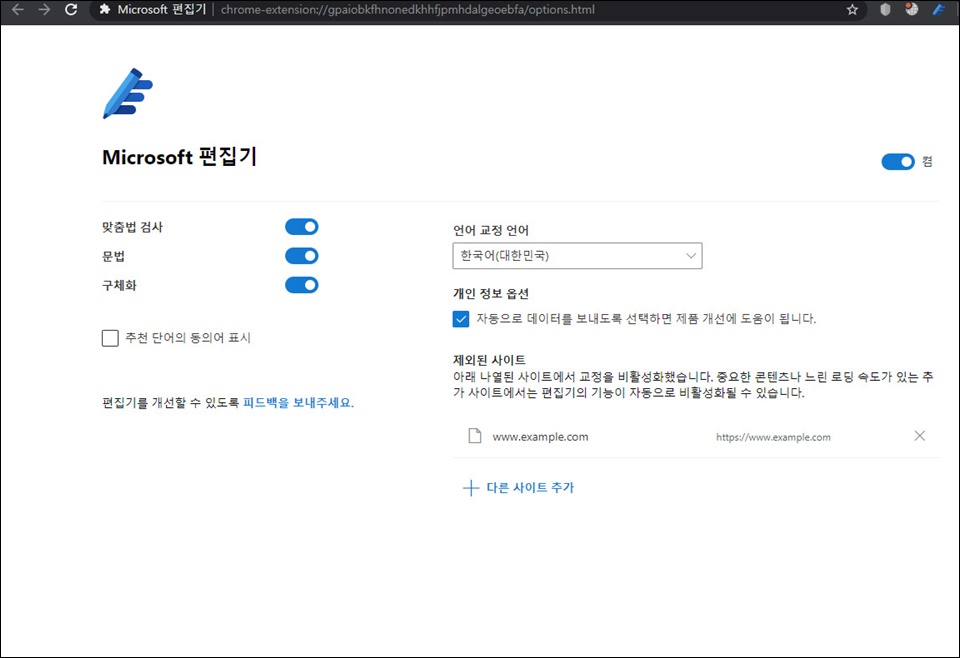Viewport: 960px width, 658px height.
Task: Bookmark this page with the star icon
Action: 852,10
